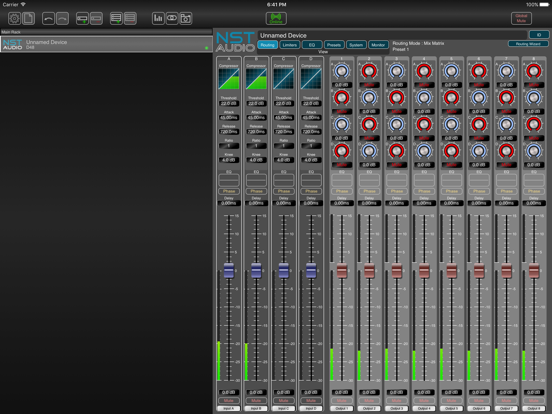
Task: Click Output 1 red gain fader
Action: 341,270
